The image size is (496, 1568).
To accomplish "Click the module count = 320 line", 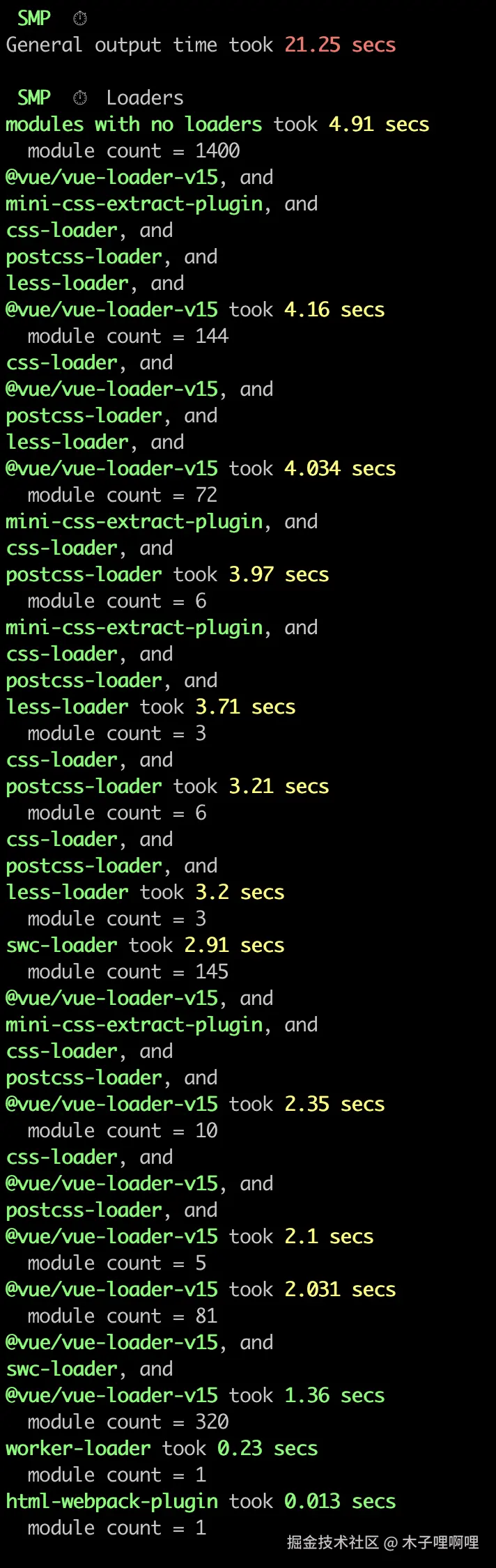I will pyautogui.click(x=128, y=1422).
